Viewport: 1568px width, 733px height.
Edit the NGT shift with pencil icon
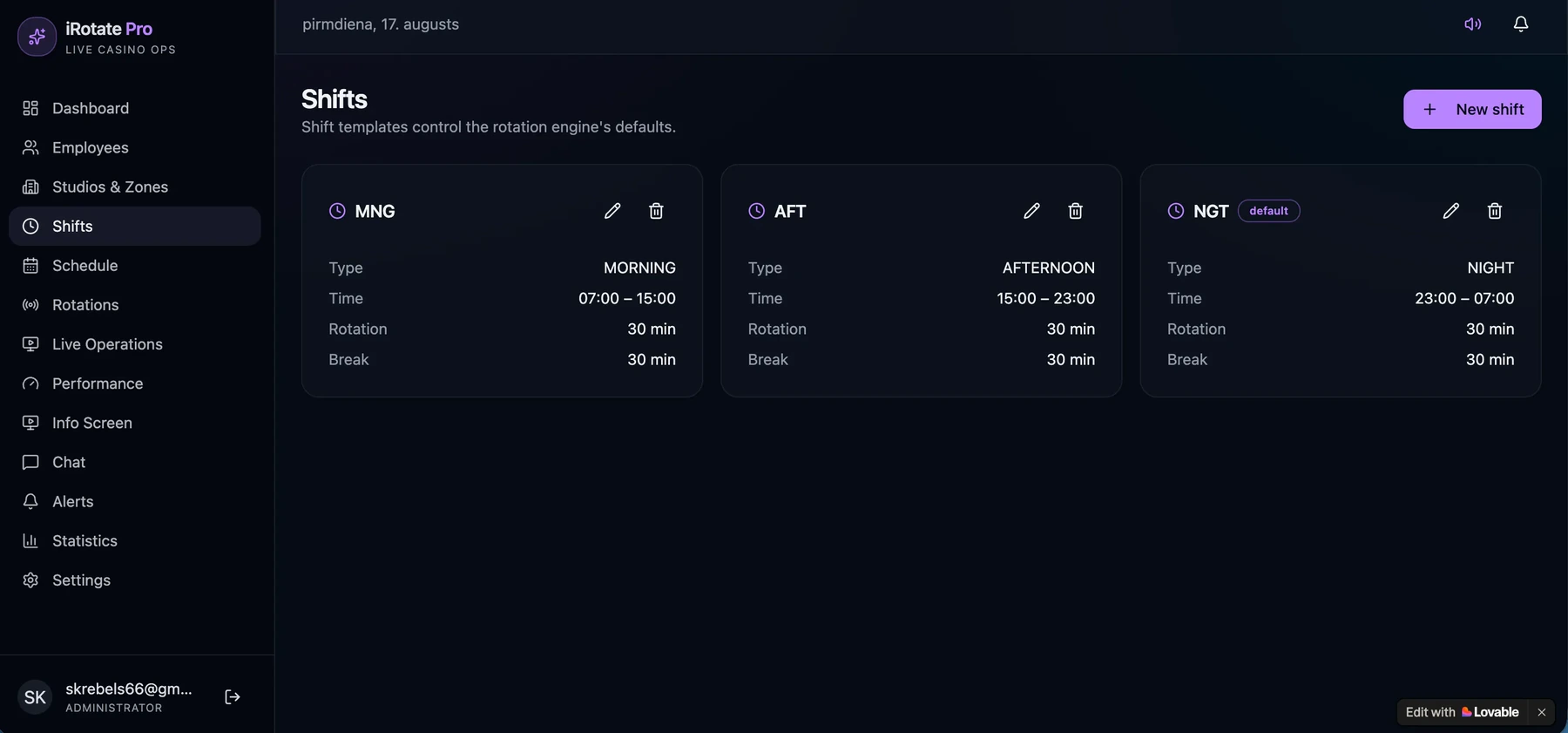[1450, 211]
